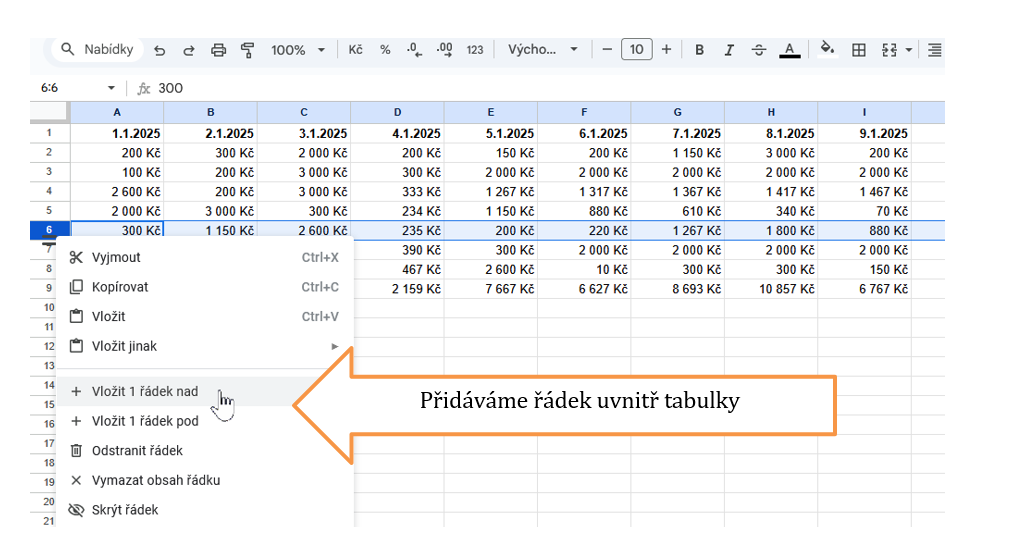Open the name box dropdown arrow
This screenshot has height=533, width=1010.
(111, 88)
